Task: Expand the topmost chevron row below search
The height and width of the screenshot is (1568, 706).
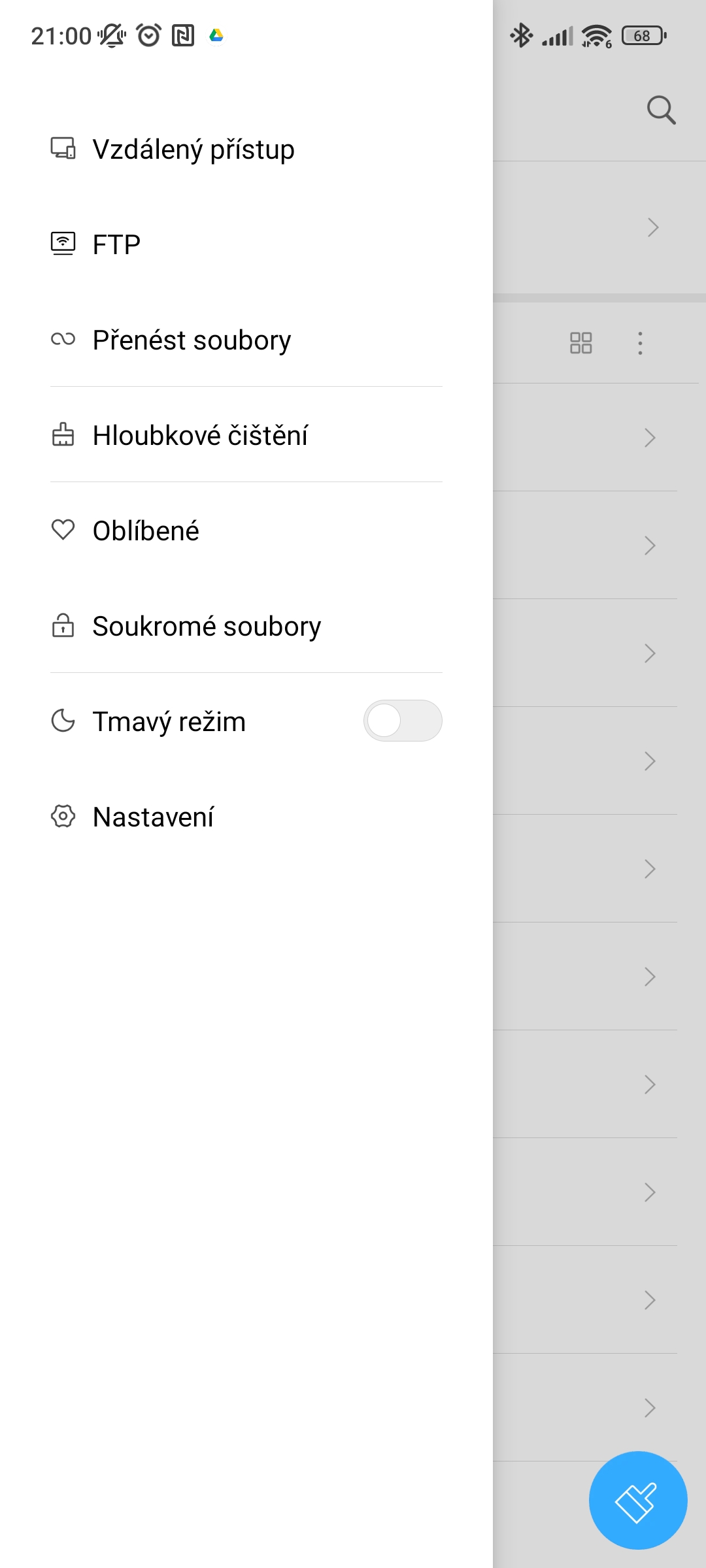Action: click(x=652, y=227)
